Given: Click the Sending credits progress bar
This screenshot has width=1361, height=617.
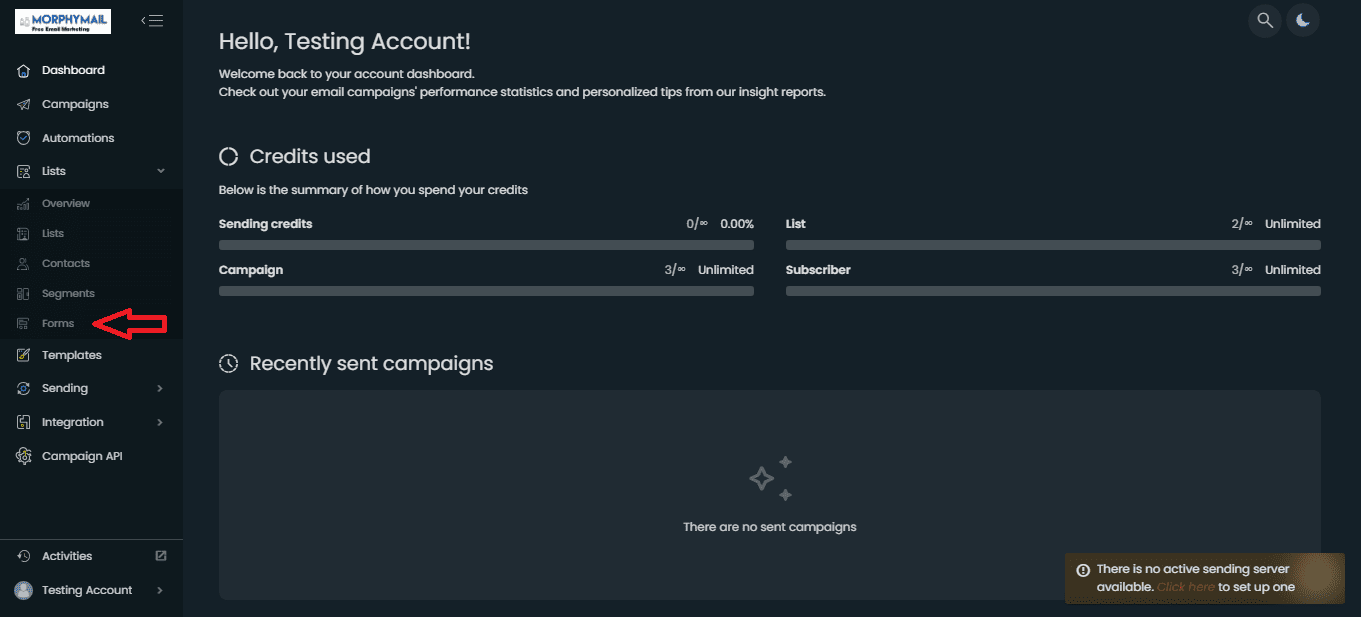Looking at the screenshot, I should [x=486, y=245].
